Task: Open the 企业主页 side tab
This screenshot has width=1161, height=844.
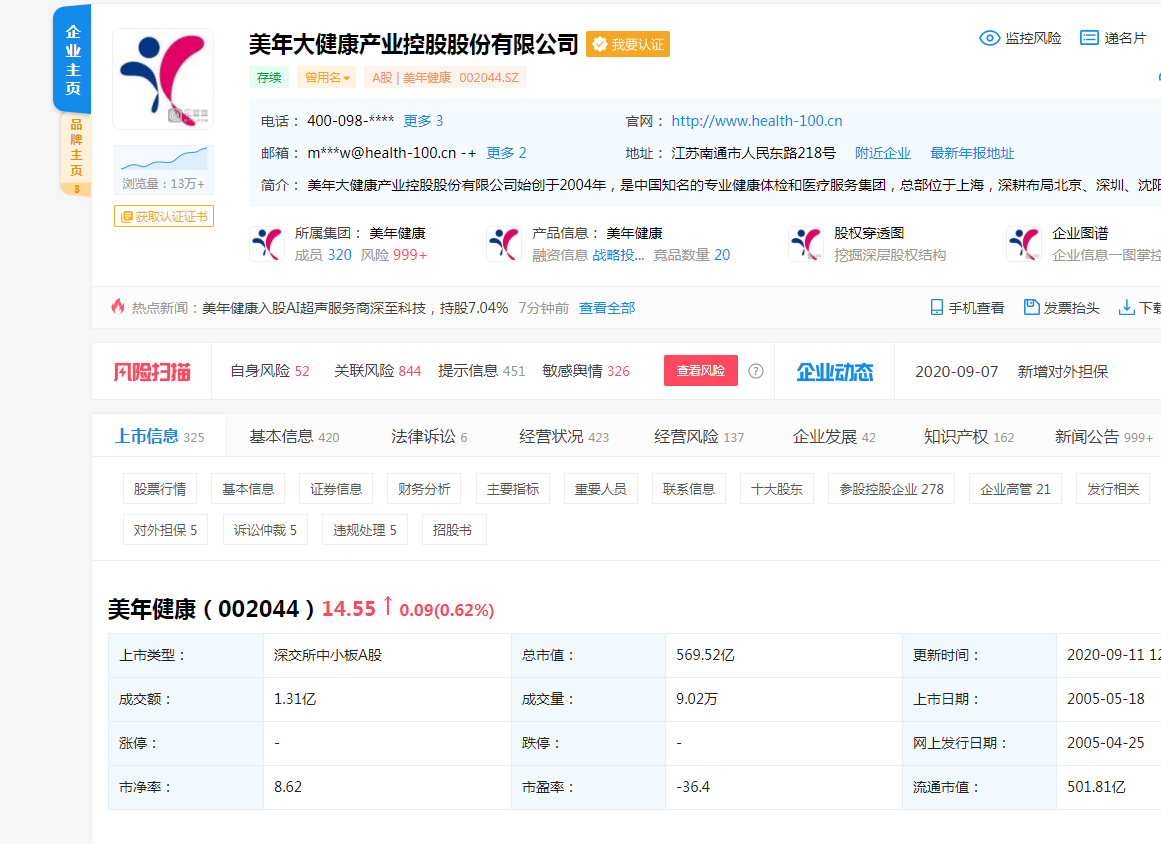Action: point(72,59)
